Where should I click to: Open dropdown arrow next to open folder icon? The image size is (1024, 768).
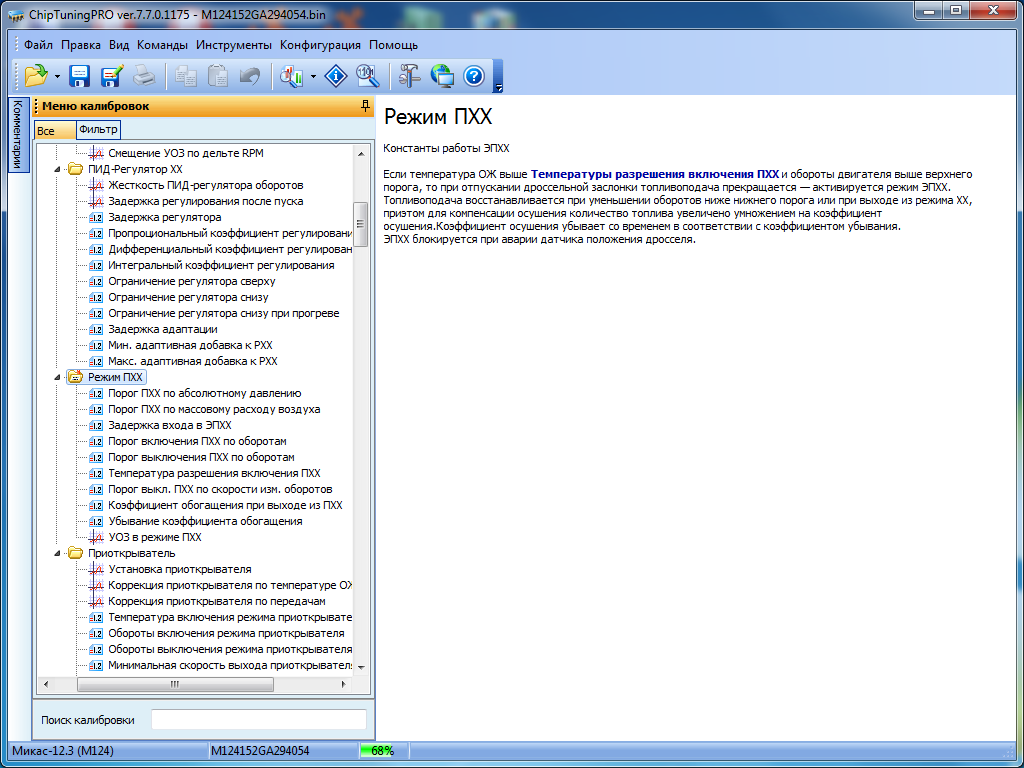(x=57, y=76)
